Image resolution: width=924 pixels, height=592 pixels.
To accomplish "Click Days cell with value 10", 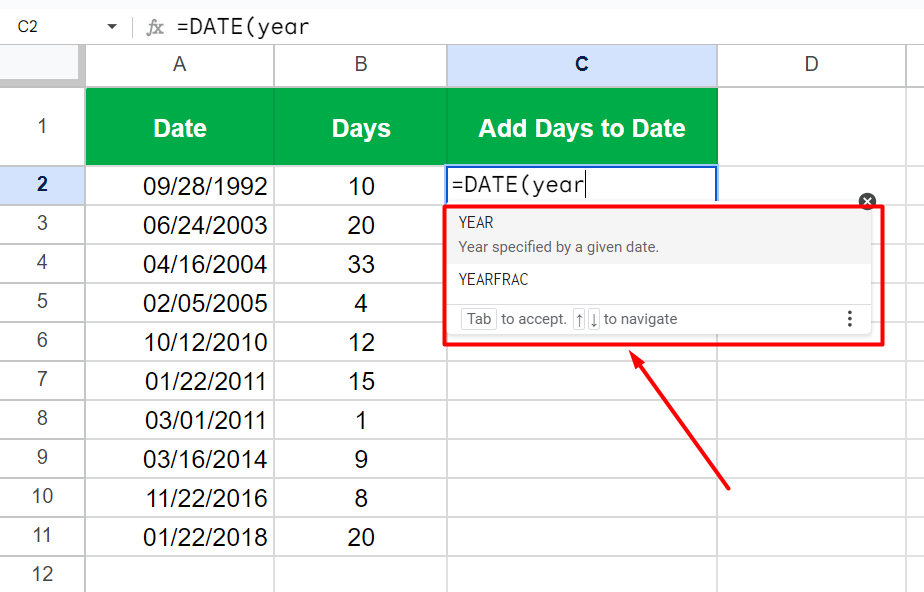I will point(361,186).
